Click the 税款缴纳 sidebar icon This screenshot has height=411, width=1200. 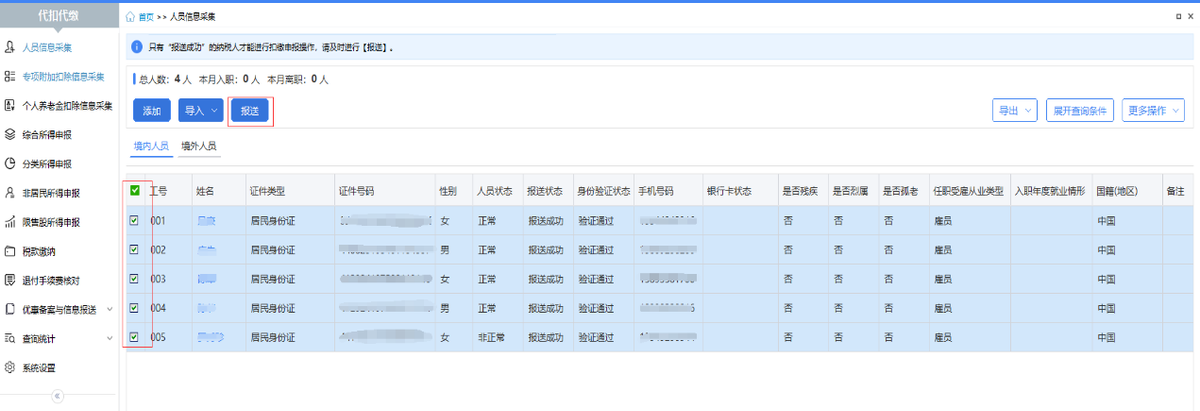10,251
